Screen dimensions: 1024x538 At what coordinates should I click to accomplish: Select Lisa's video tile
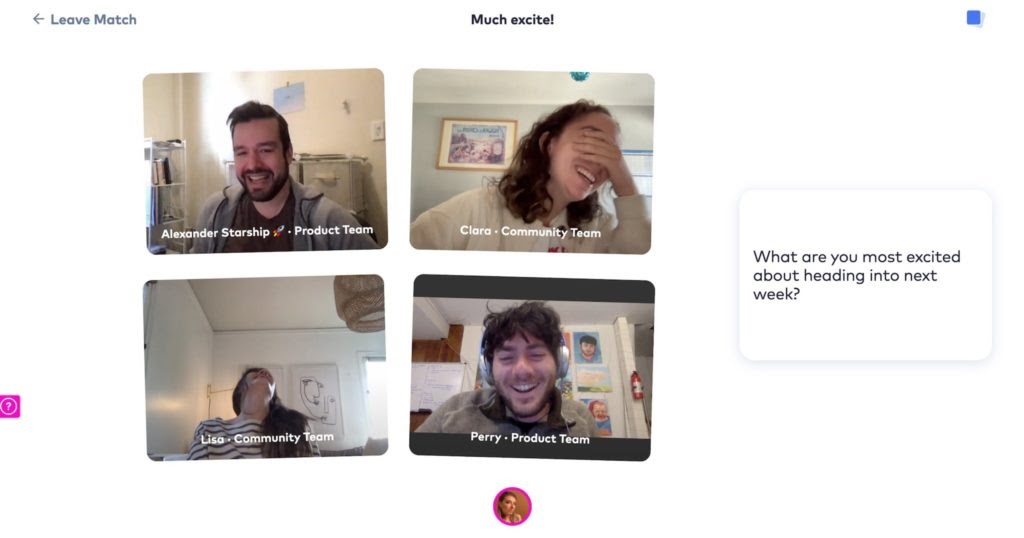265,368
